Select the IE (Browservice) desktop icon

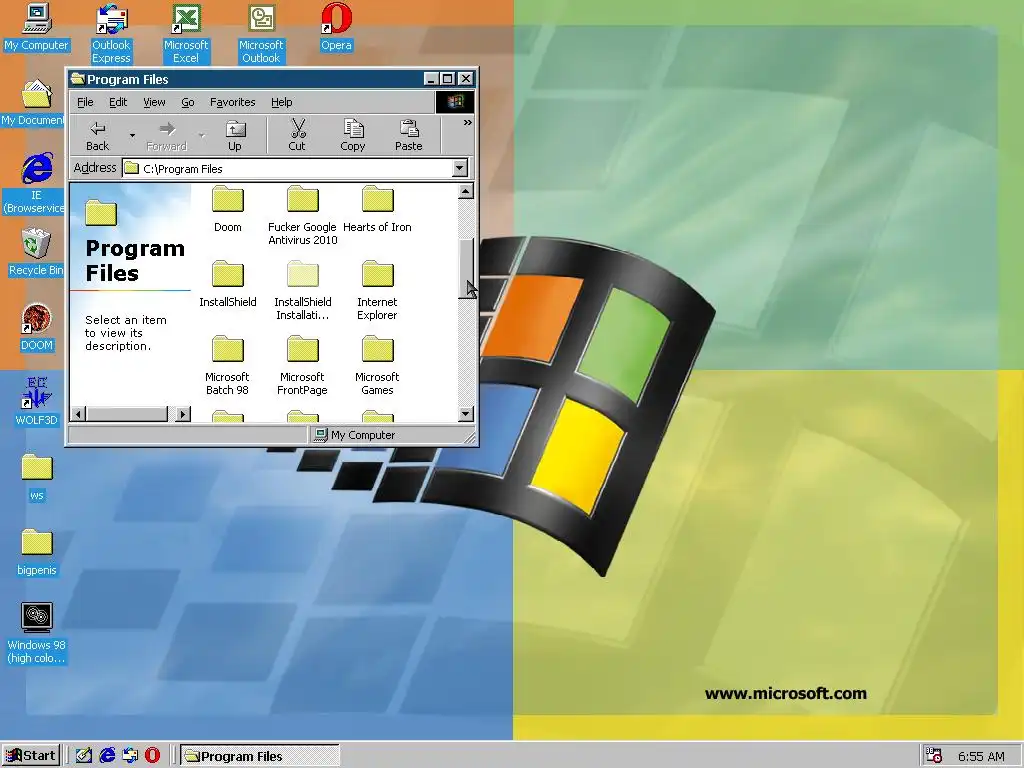pos(34,184)
